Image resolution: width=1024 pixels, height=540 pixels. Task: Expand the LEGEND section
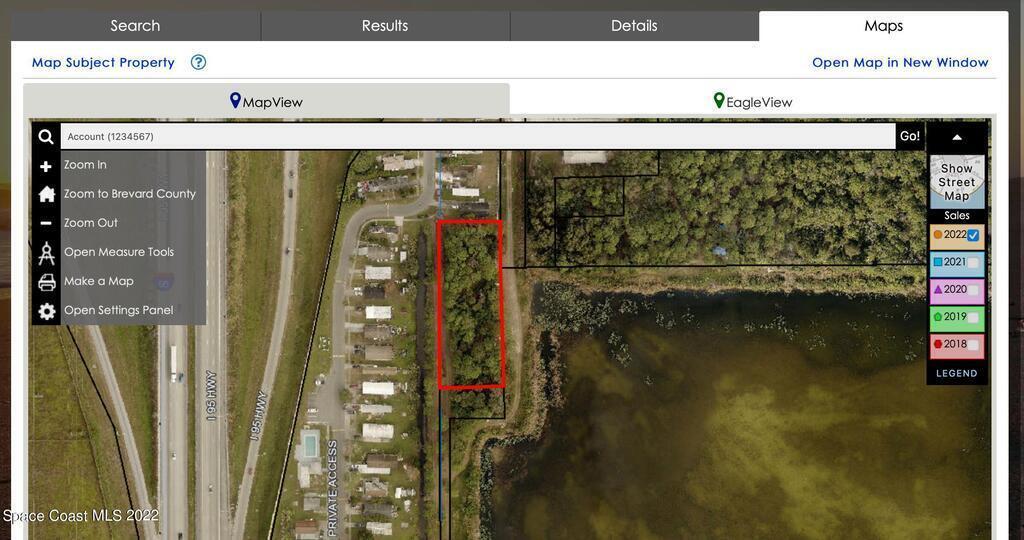pos(957,373)
